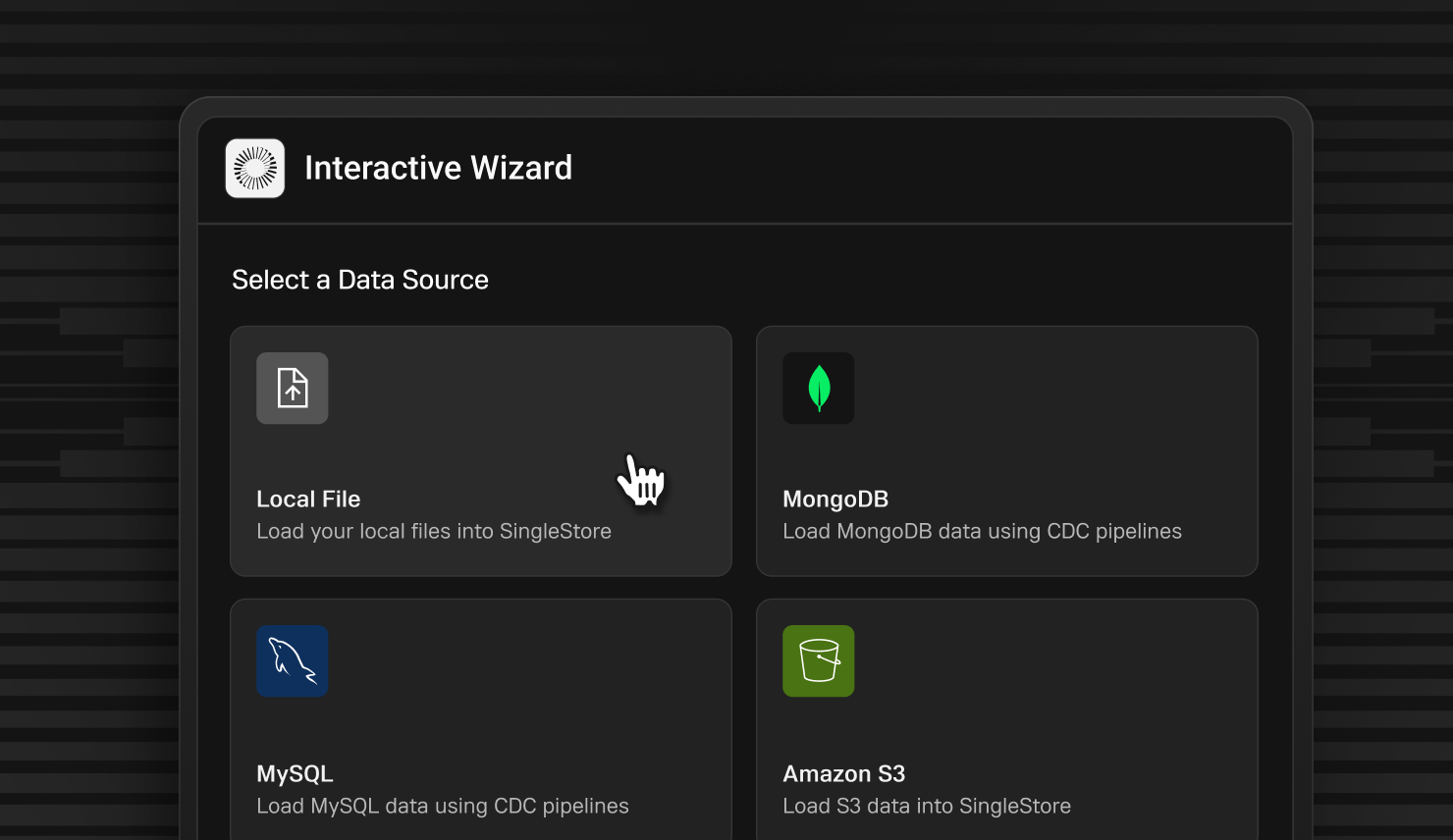Image resolution: width=1453 pixels, height=840 pixels.
Task: Click the Load your local files description text
Action: (x=433, y=531)
